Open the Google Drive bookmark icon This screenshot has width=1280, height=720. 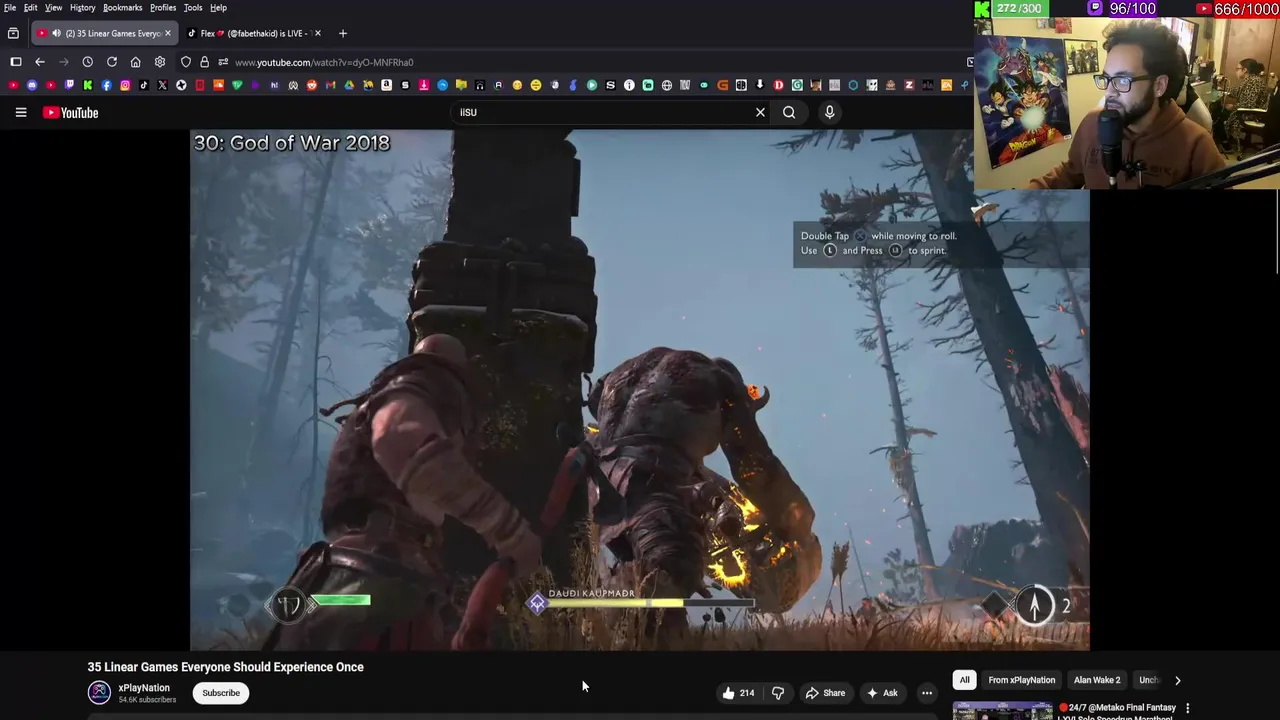click(349, 85)
